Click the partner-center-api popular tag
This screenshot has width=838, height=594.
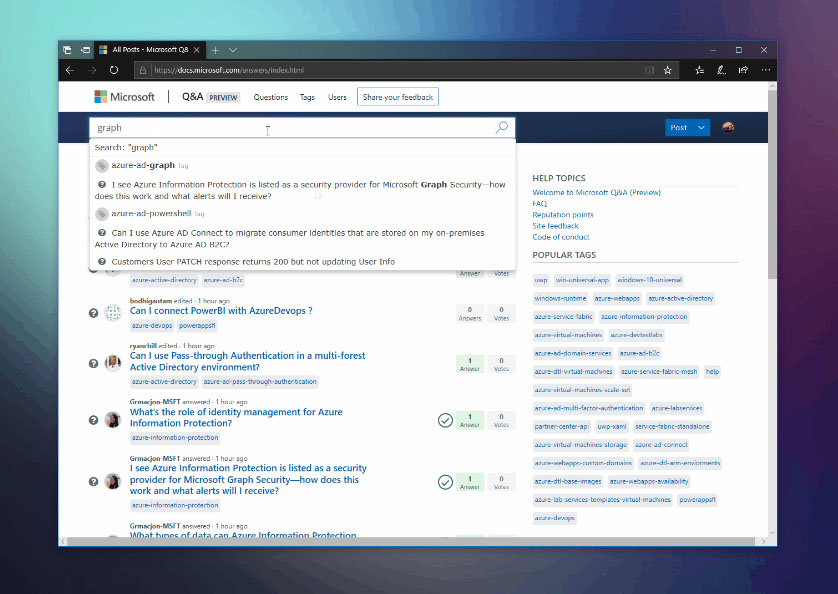pyautogui.click(x=561, y=427)
